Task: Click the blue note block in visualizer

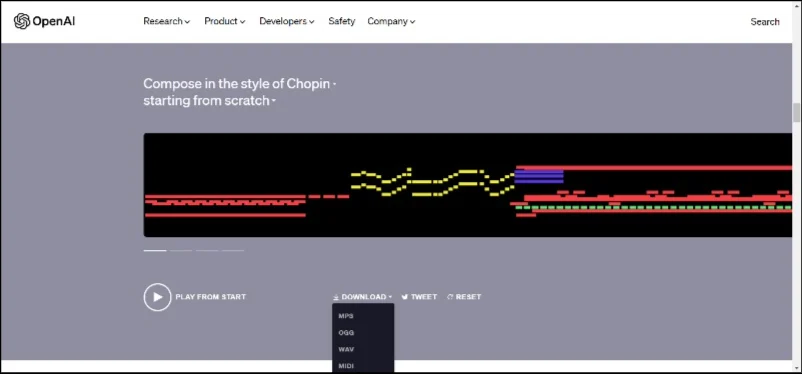Action: pyautogui.click(x=539, y=177)
